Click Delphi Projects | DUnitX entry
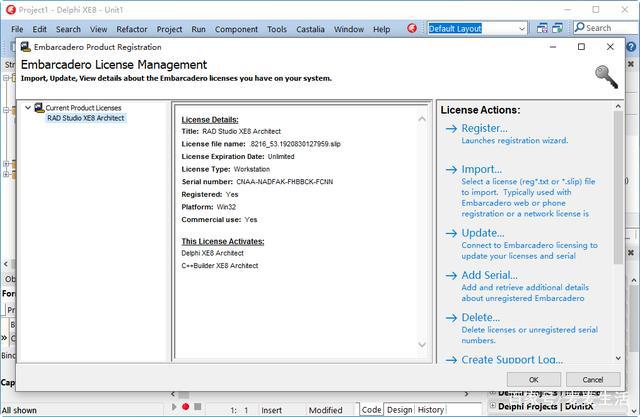This screenshot has height=417, width=640. click(x=546, y=406)
